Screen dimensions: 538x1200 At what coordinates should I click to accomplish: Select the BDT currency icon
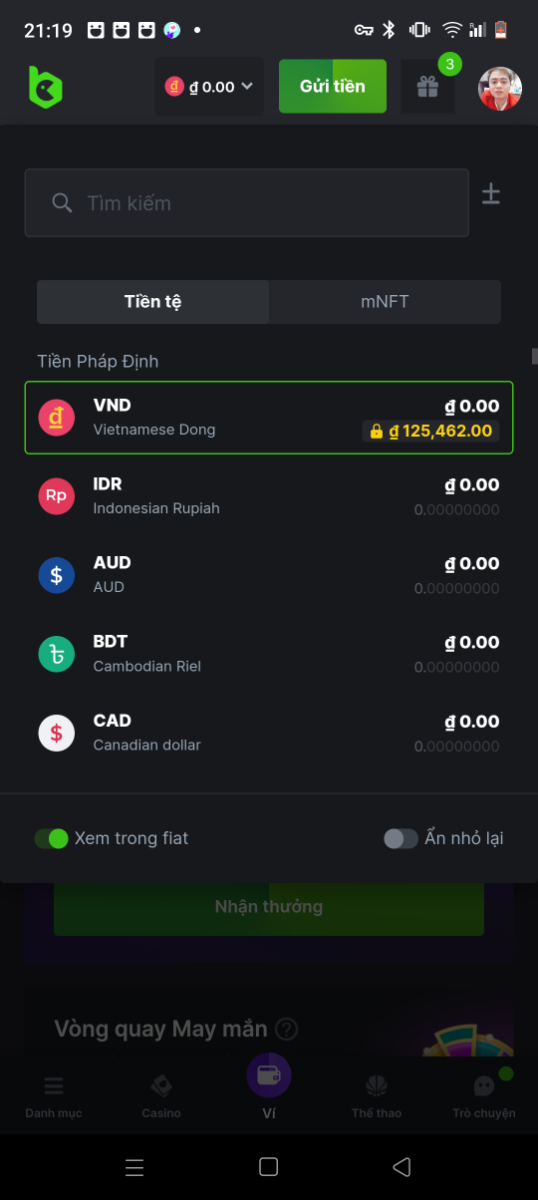pyautogui.click(x=56, y=654)
